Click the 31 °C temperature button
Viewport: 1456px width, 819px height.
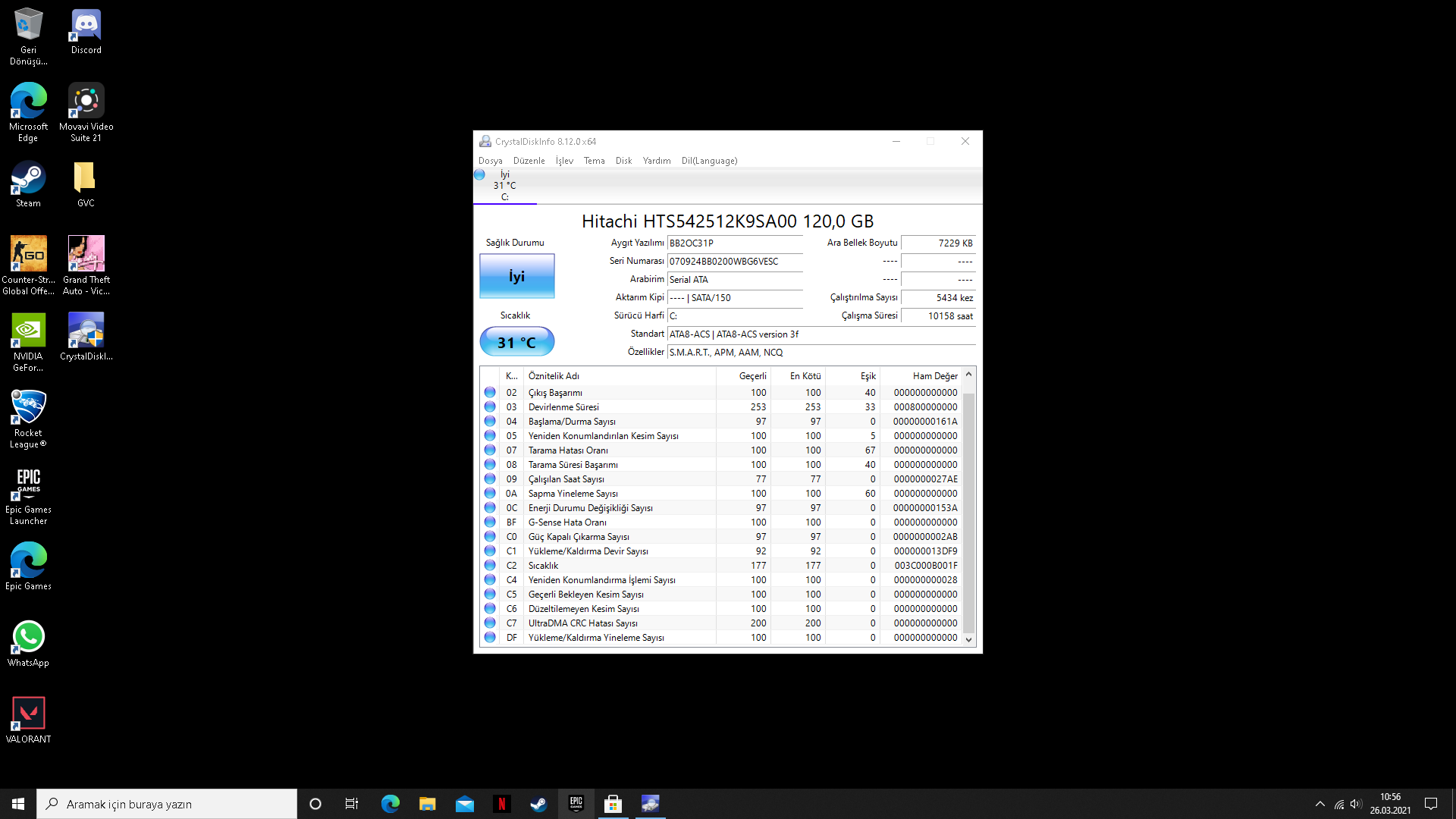coord(516,342)
